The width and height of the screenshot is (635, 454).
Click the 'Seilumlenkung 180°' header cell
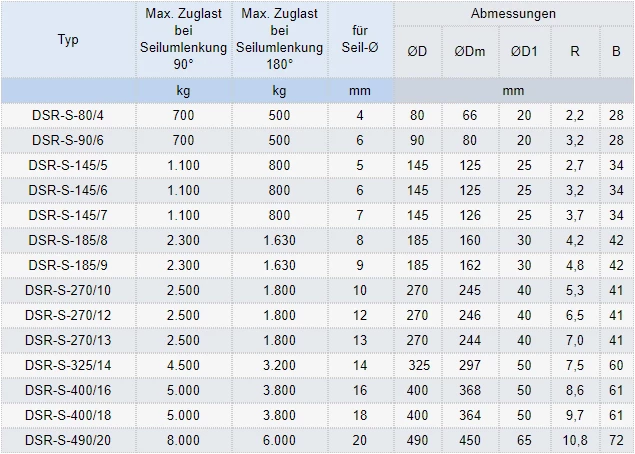pos(280,40)
